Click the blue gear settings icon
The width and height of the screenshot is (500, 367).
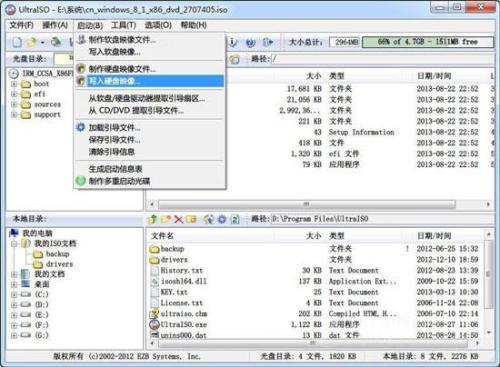pos(222,219)
